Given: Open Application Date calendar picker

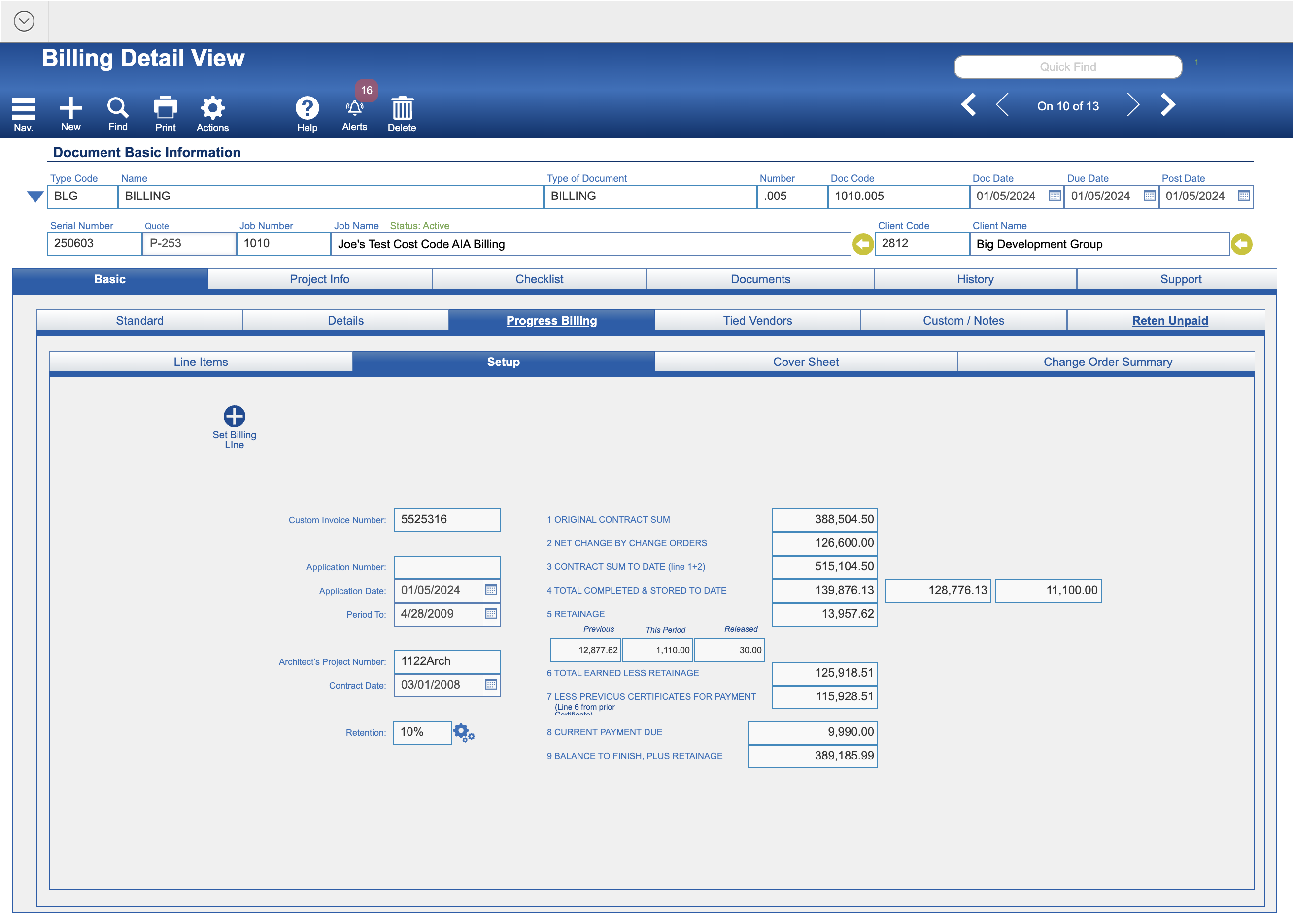Looking at the screenshot, I should tap(491, 590).
